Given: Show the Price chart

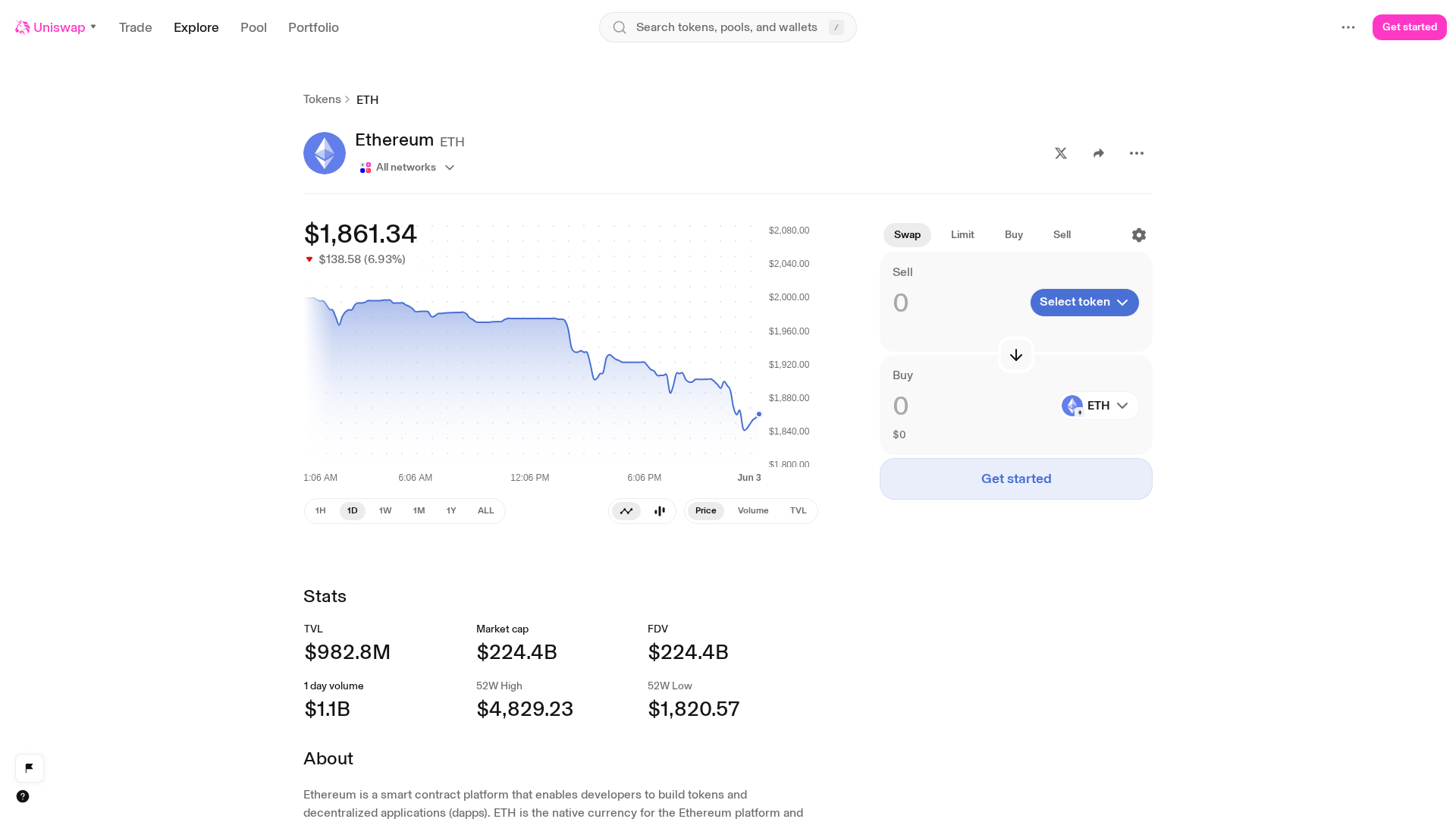Looking at the screenshot, I should click(x=706, y=511).
